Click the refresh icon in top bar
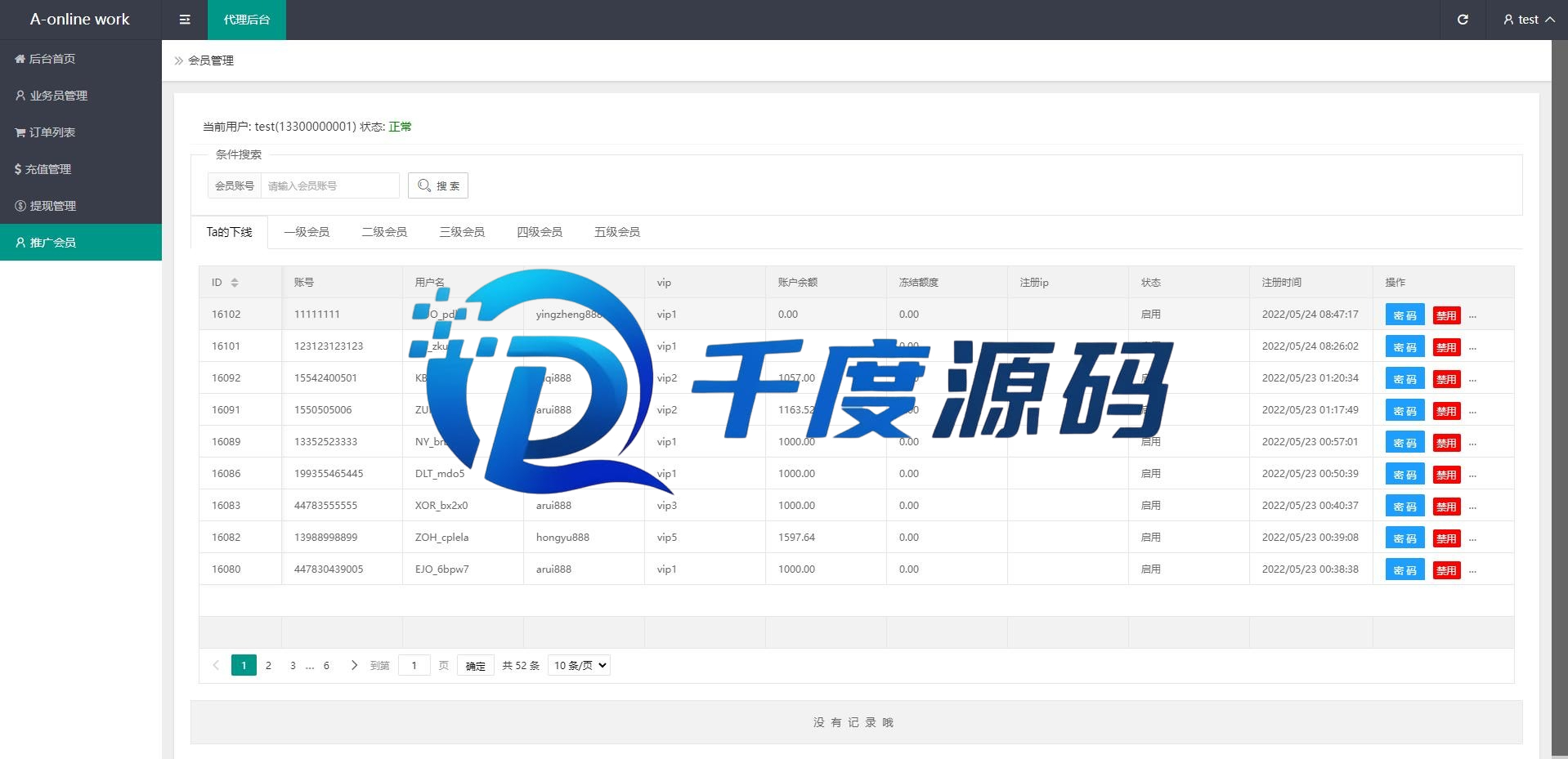The width and height of the screenshot is (1568, 759). 1463,20
